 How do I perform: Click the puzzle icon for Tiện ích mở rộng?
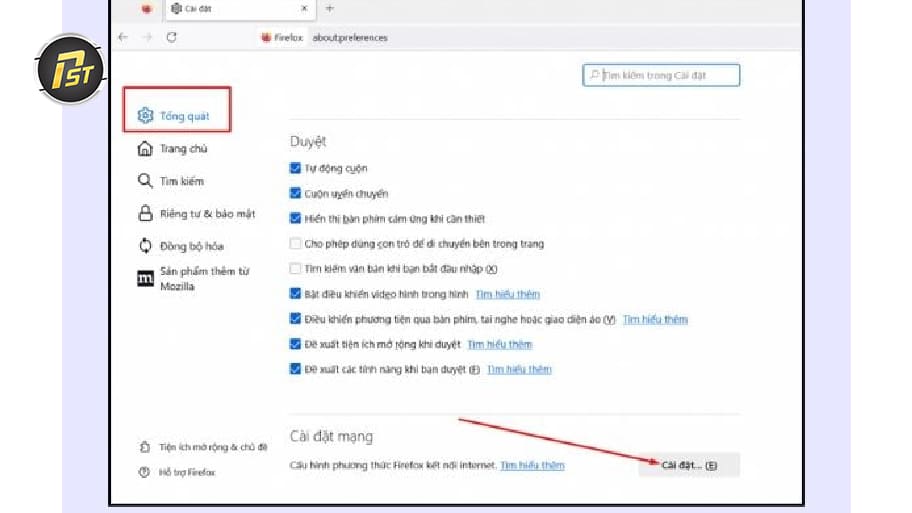144,447
